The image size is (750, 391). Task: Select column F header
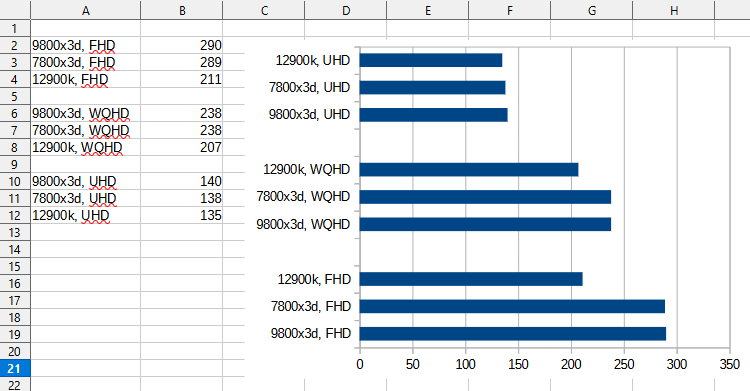coord(510,10)
